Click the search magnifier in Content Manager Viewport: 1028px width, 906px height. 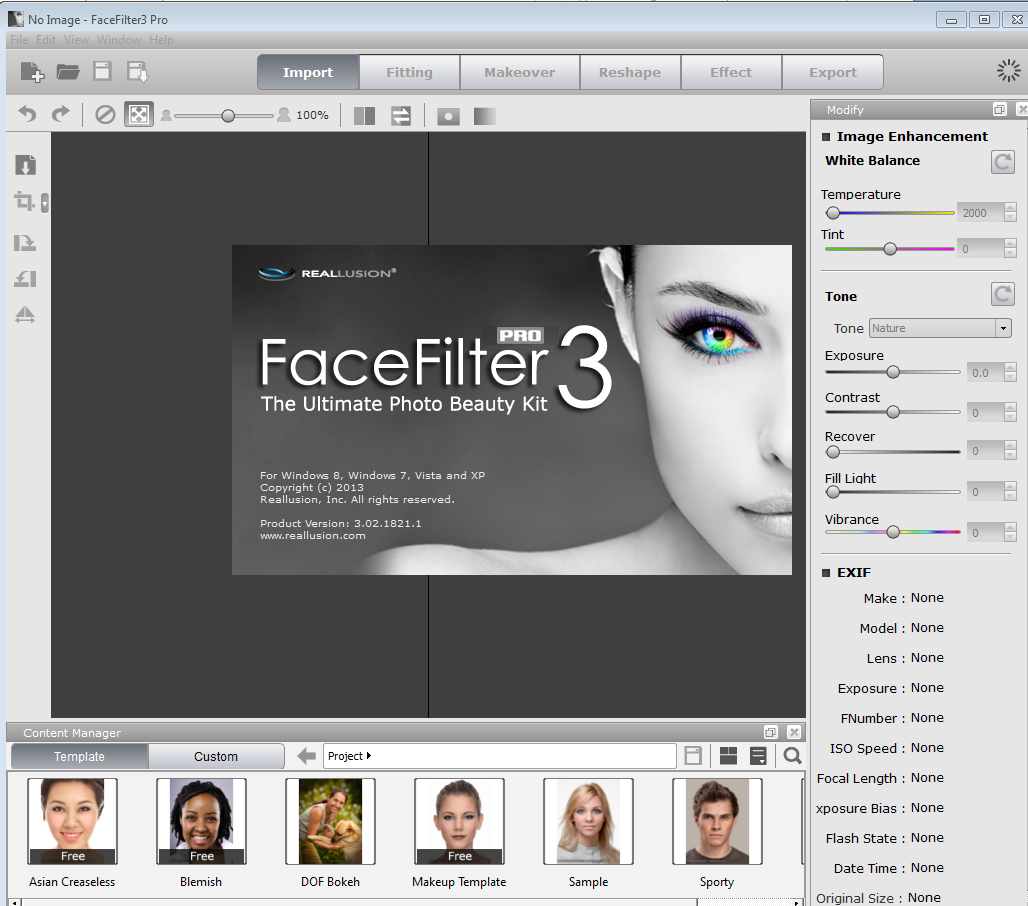coord(793,756)
